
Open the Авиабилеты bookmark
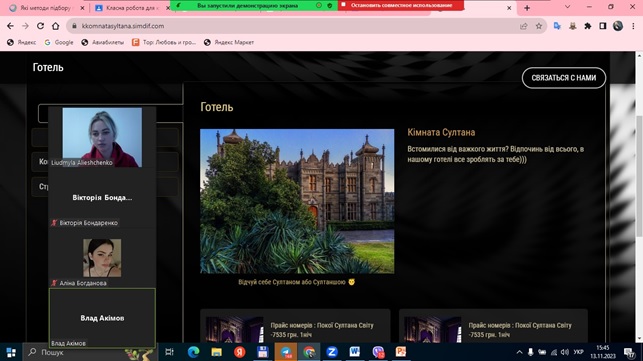coord(103,42)
